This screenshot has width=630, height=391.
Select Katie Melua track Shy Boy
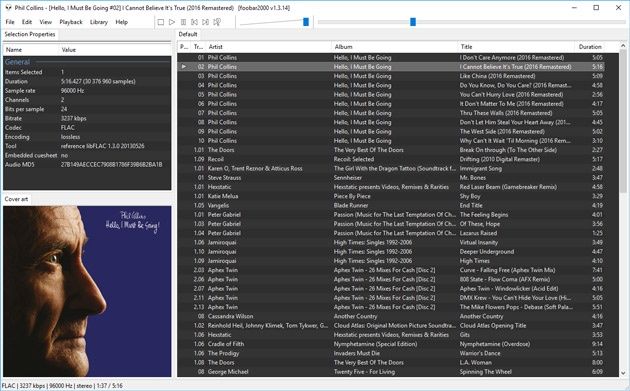click(x=391, y=196)
